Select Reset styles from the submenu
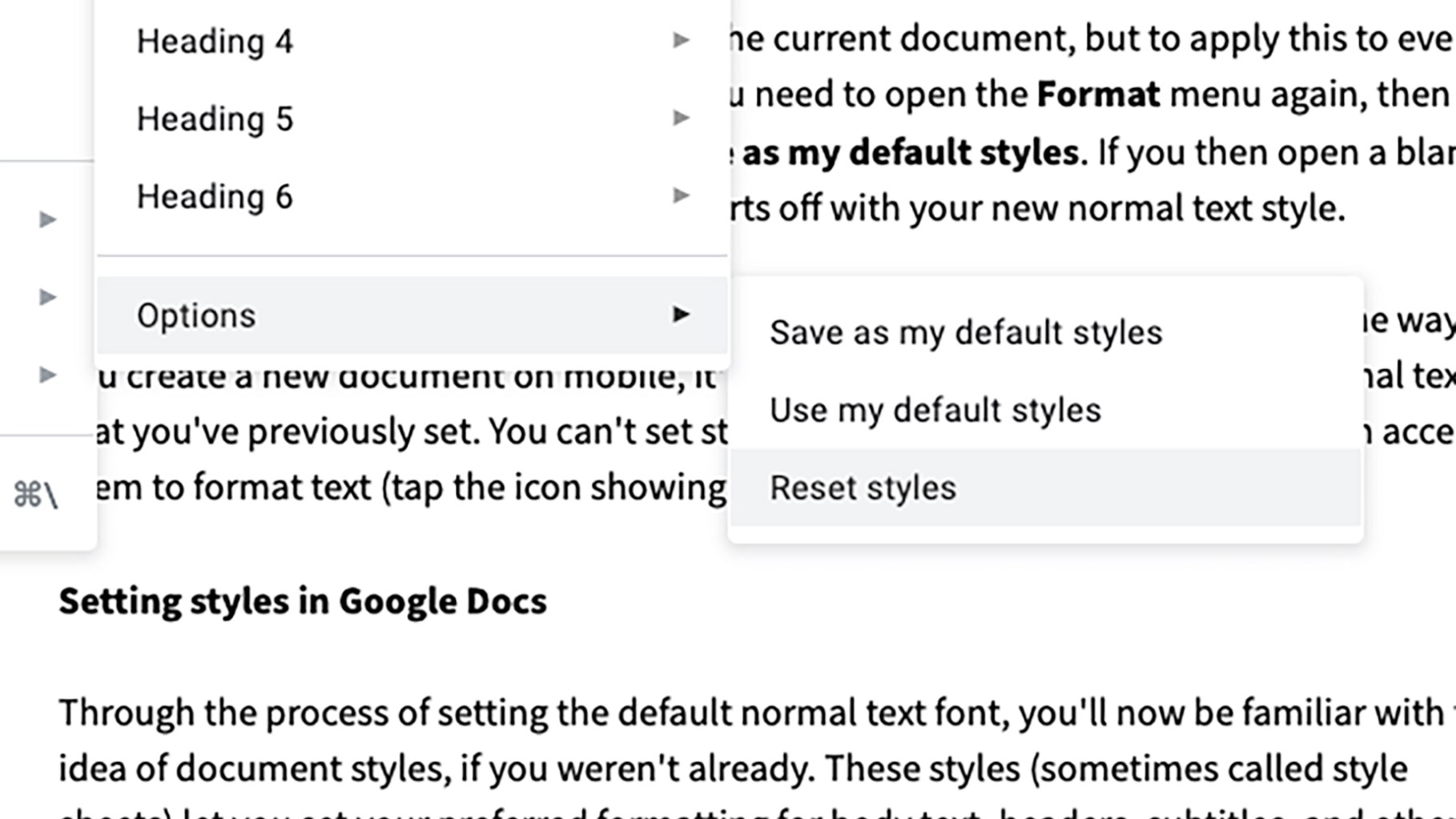 click(x=862, y=487)
